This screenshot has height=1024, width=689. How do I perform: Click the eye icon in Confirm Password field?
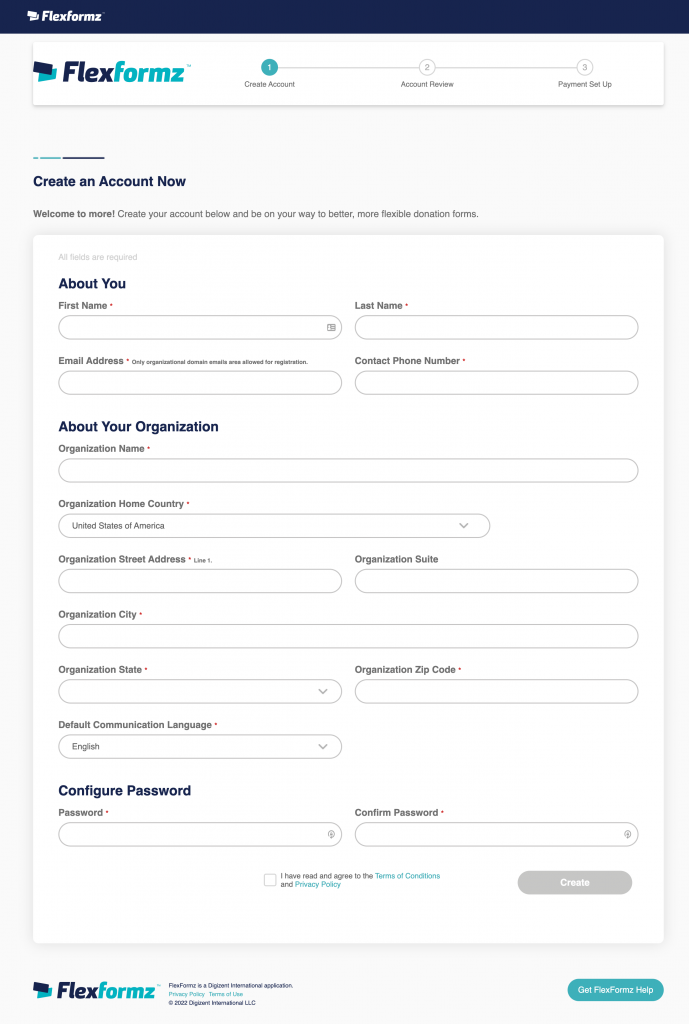(x=626, y=834)
